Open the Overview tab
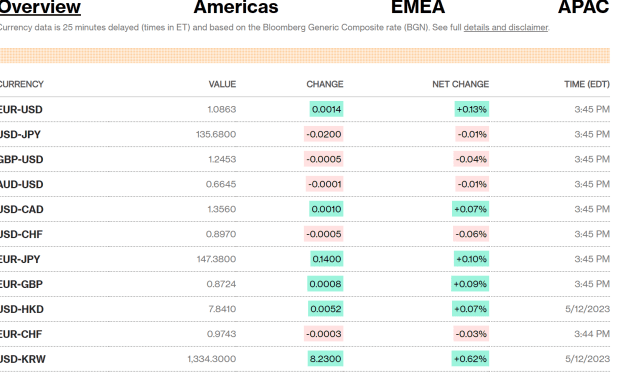This screenshot has width=625, height=374. coord(40,7)
